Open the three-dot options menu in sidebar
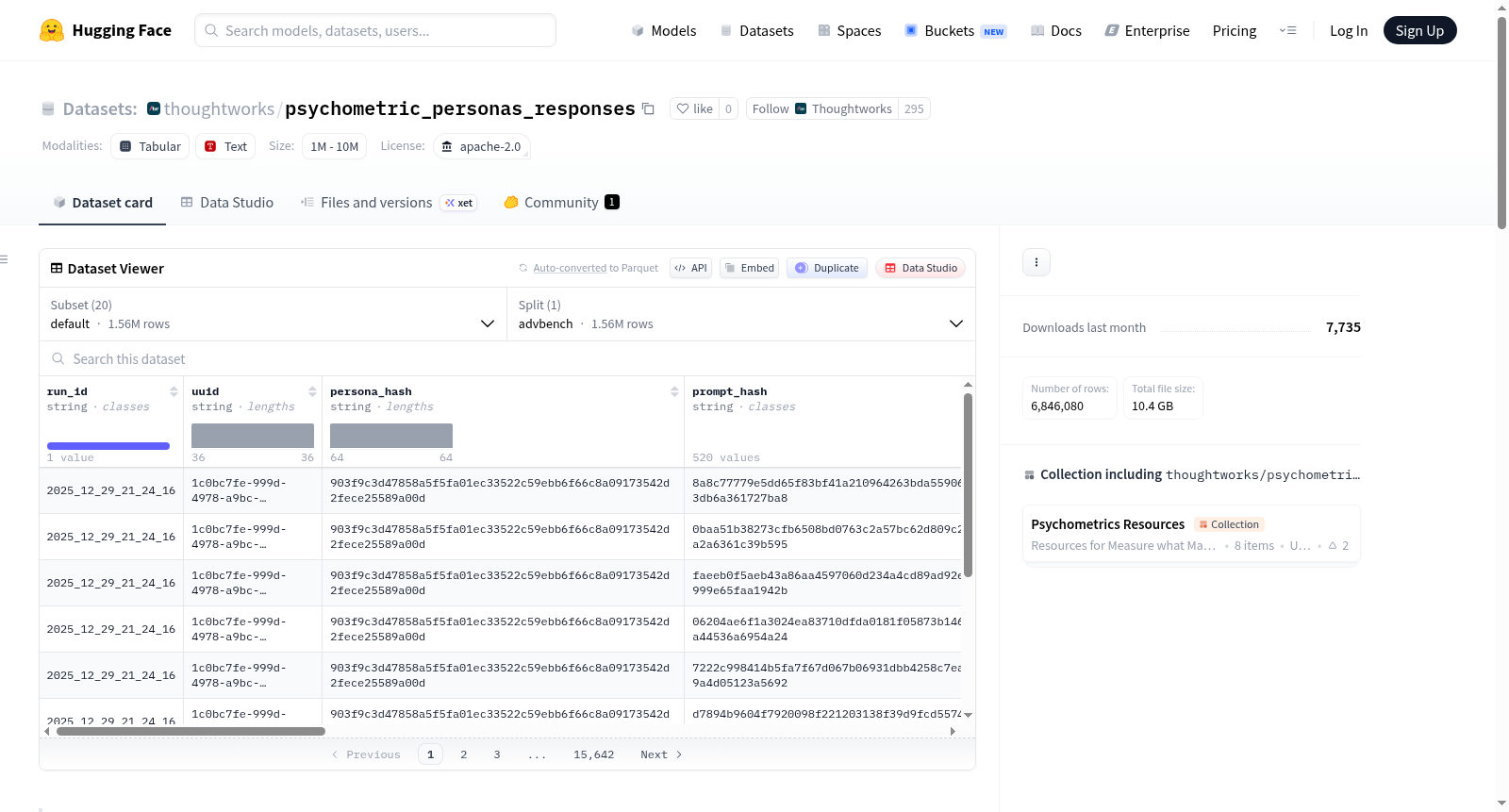 pyautogui.click(x=1036, y=262)
